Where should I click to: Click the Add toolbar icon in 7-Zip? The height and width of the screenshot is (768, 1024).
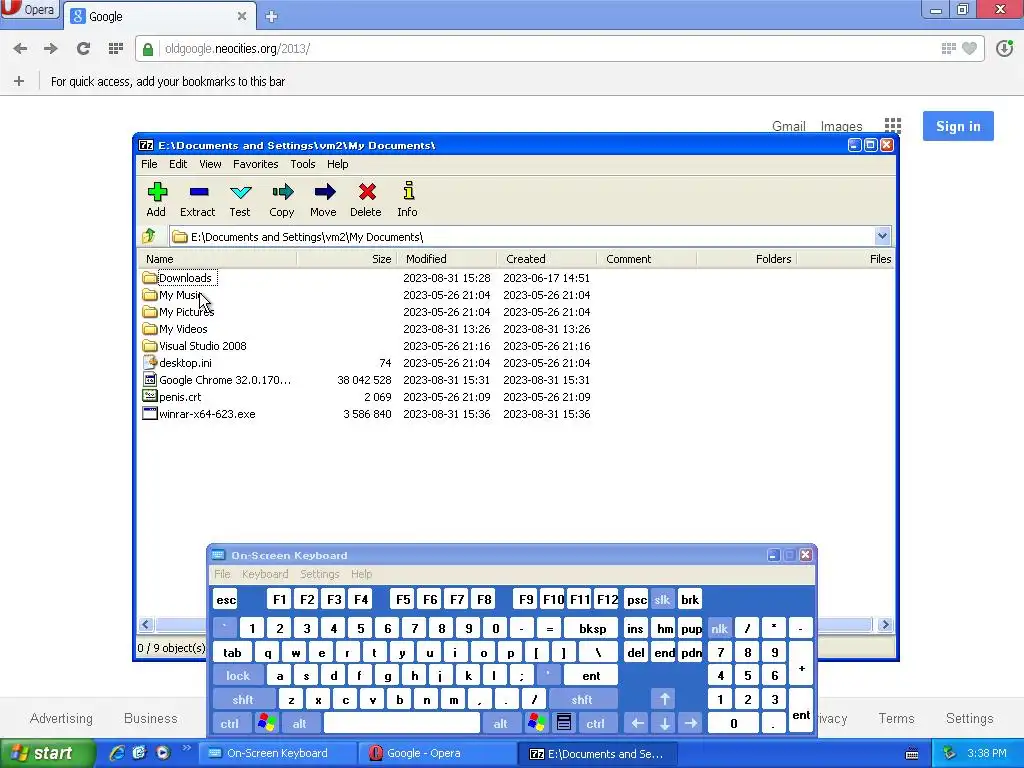click(157, 192)
